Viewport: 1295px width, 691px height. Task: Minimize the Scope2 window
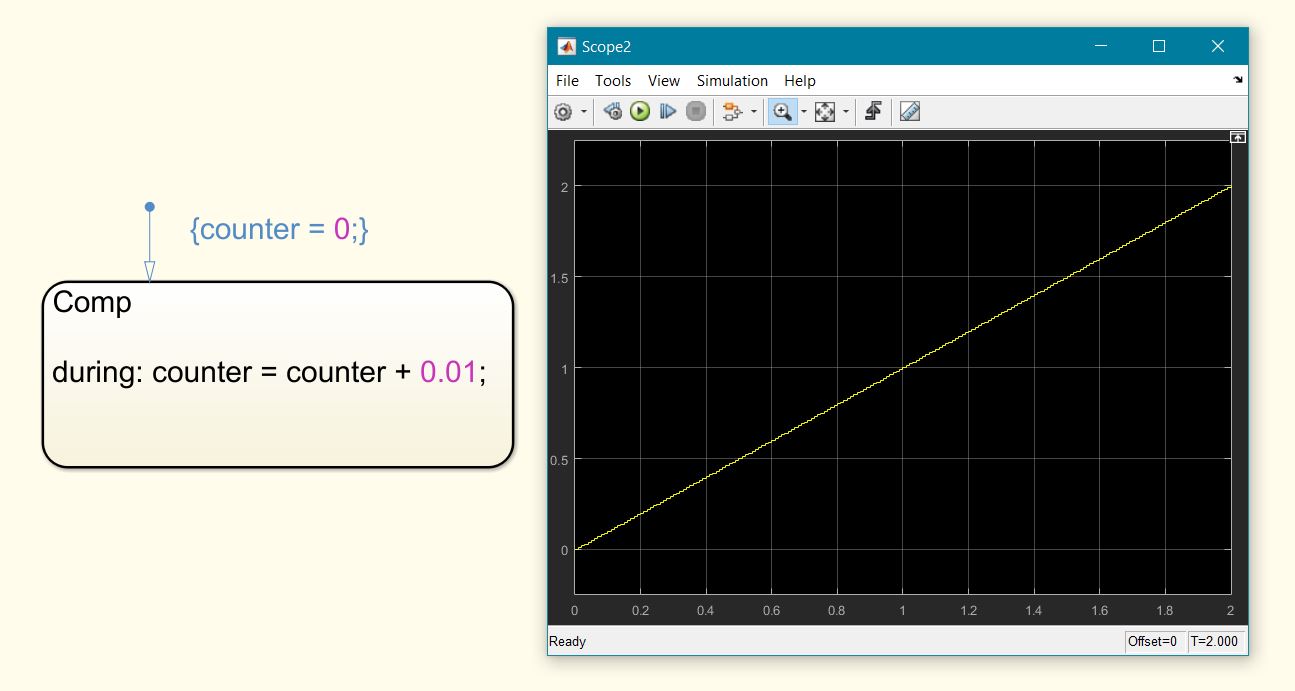coord(1101,46)
